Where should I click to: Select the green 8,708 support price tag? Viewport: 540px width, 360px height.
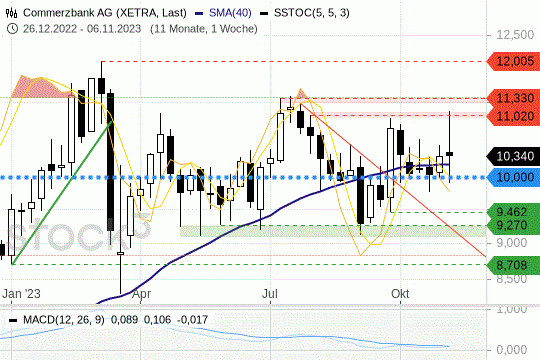(513, 265)
